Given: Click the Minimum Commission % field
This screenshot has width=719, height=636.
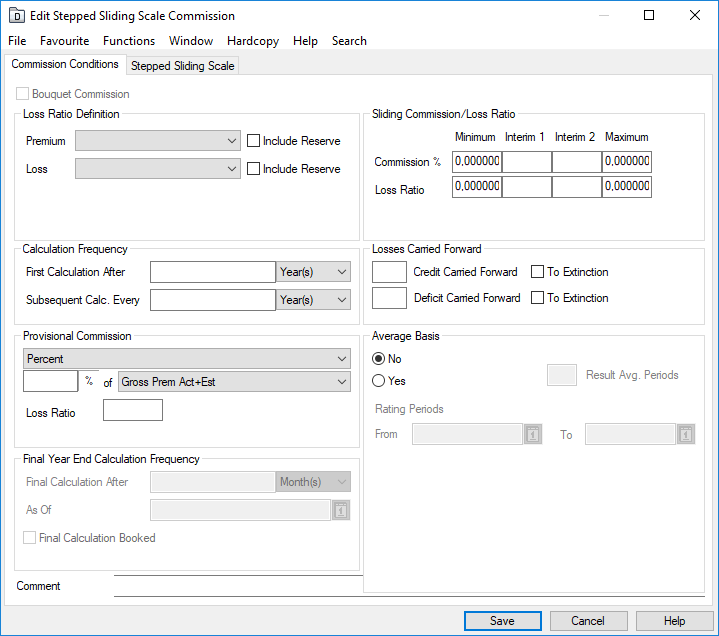Looking at the screenshot, I should 476,162.
